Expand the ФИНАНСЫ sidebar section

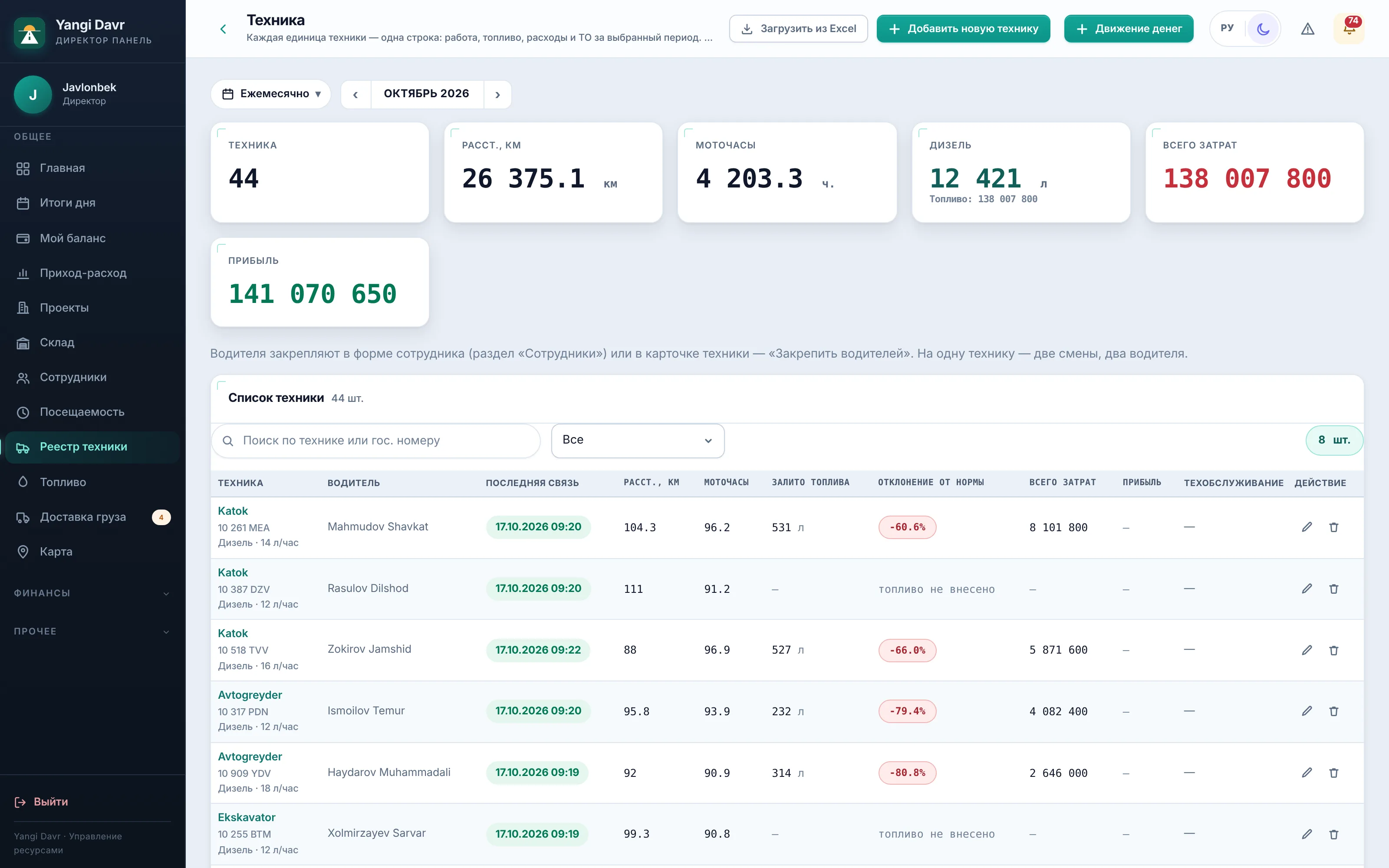(92, 593)
